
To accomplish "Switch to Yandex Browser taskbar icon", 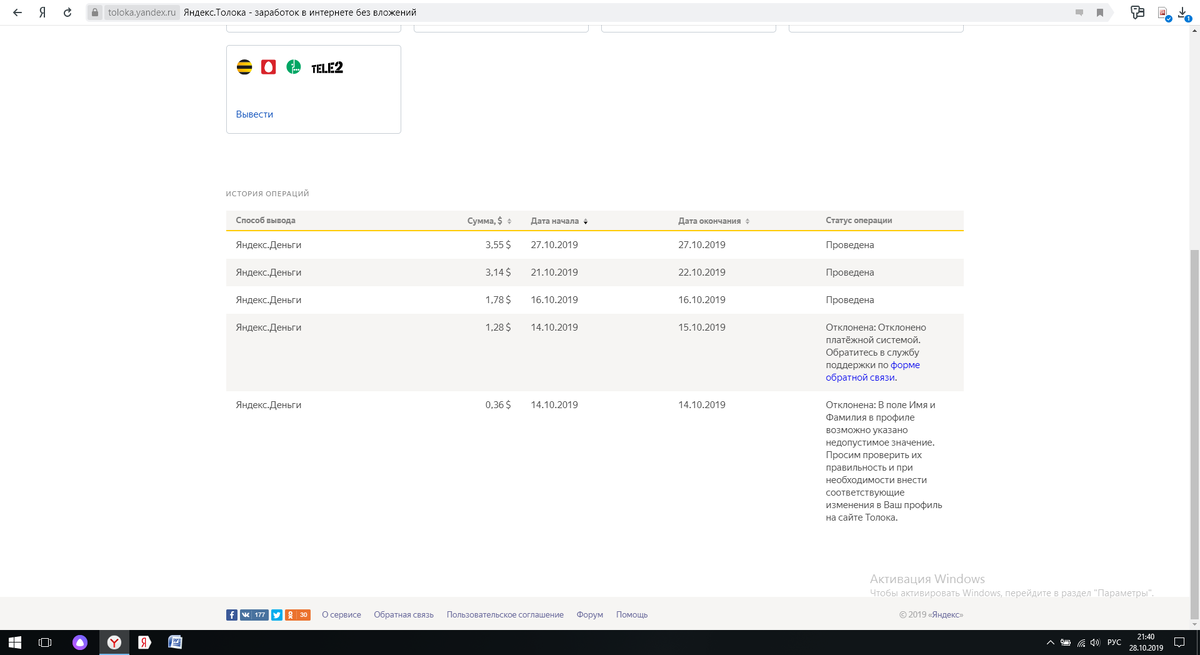I will 115,642.
